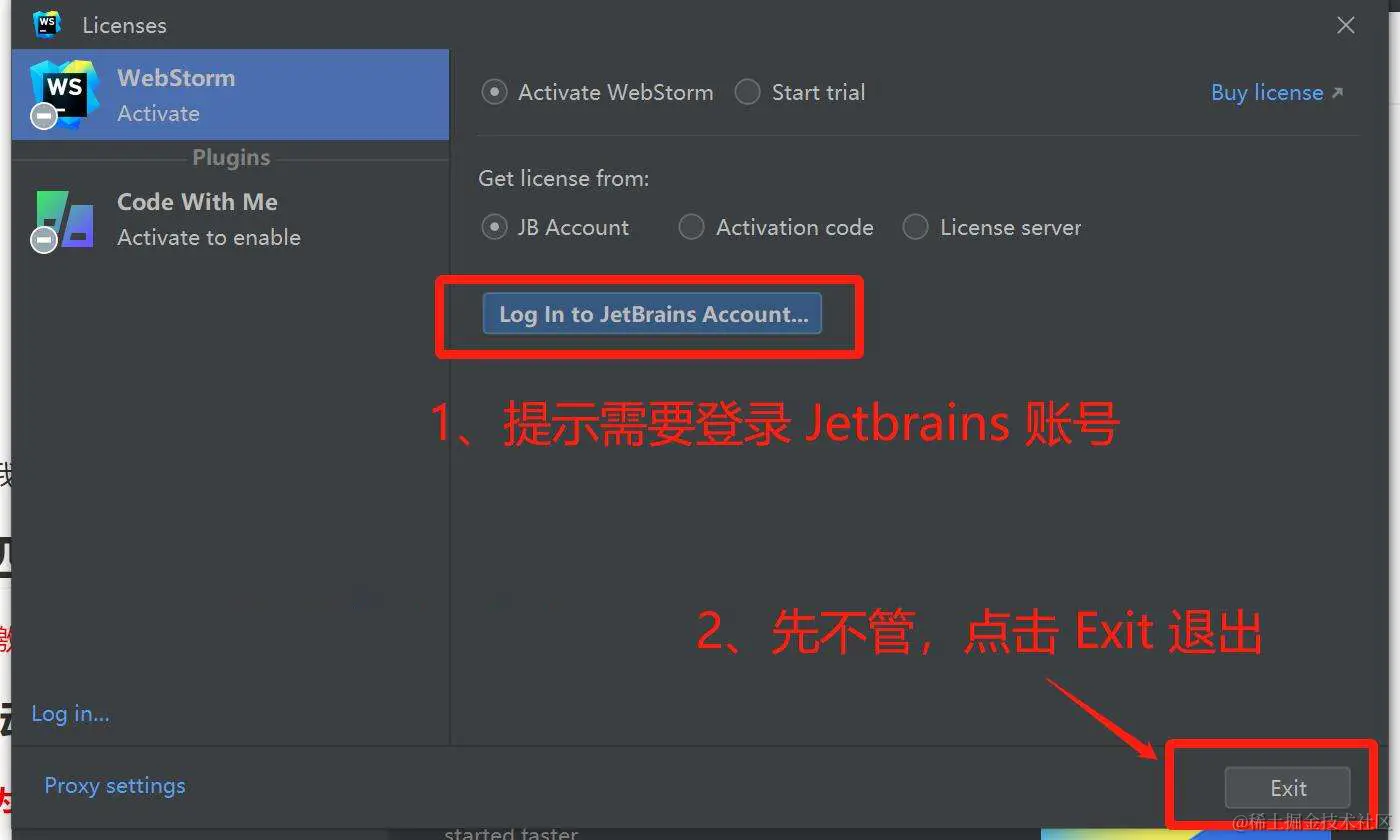Viewport: 1400px width, 840px height.
Task: Click the 'Log in...' link in sidebar
Action: click(71, 713)
